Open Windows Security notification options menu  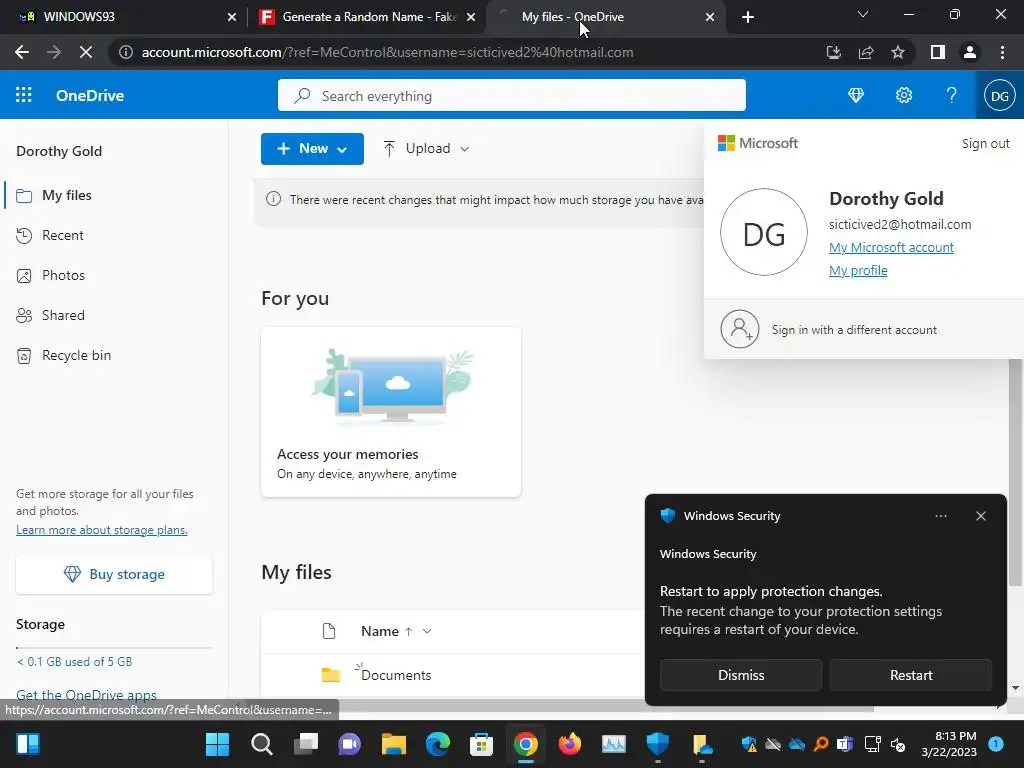click(x=941, y=516)
